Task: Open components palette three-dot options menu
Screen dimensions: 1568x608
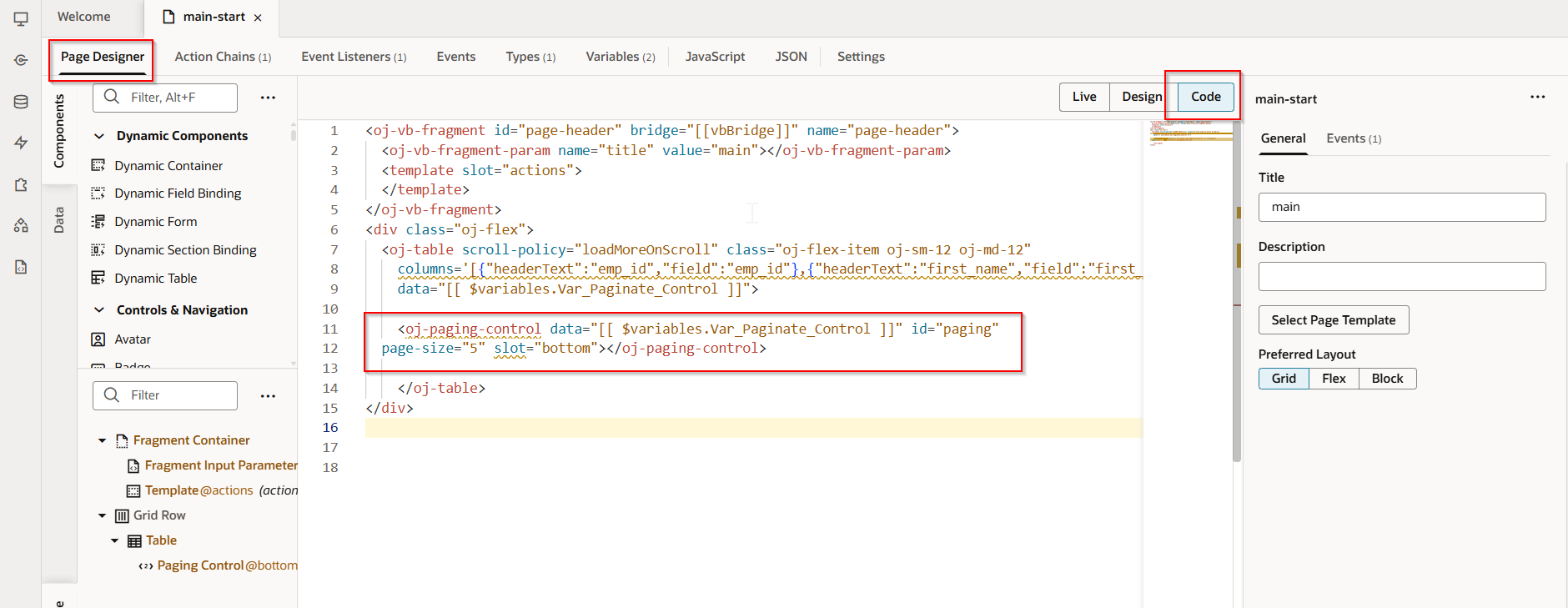Action: pyautogui.click(x=268, y=98)
